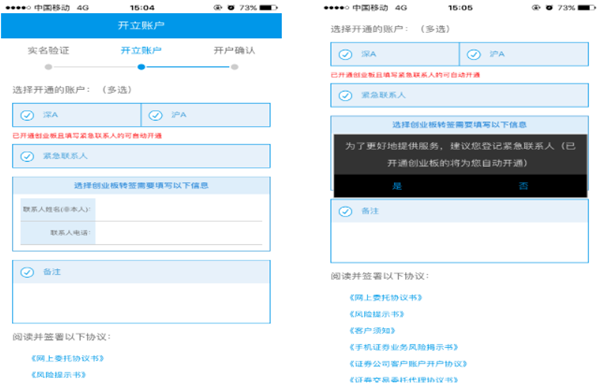The width and height of the screenshot is (600, 389).
Task: Click the 联系人电话 input field
Action: 179,233
